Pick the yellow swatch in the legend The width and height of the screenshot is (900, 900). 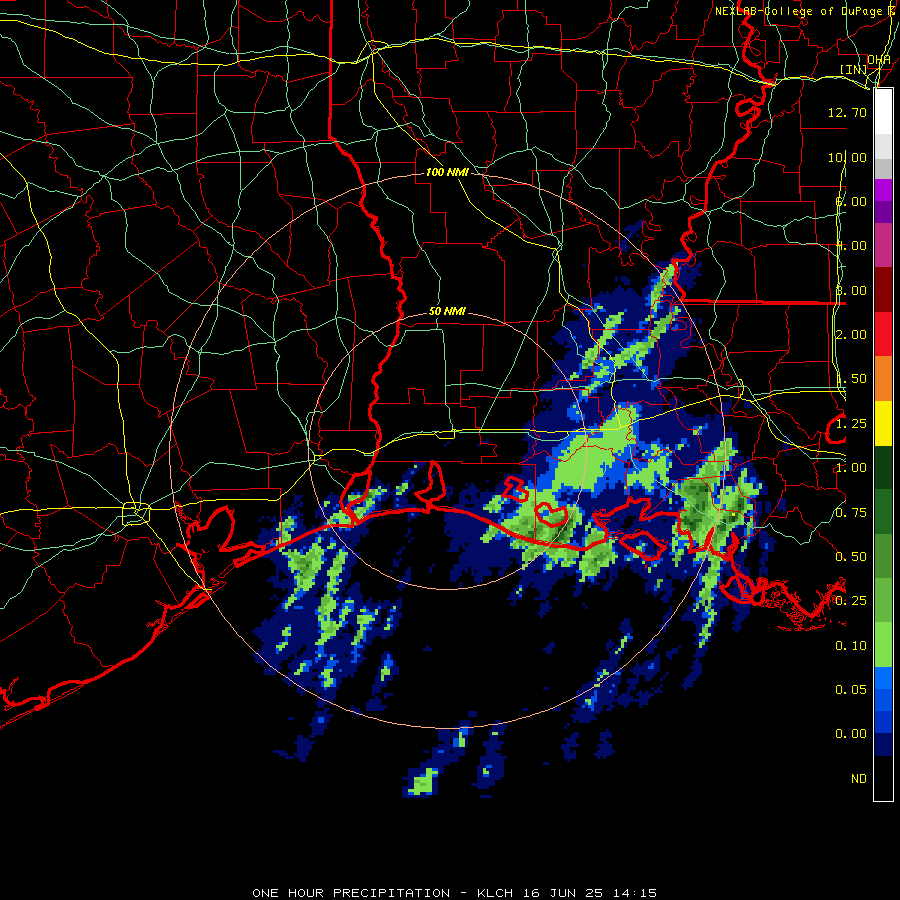pos(883,423)
